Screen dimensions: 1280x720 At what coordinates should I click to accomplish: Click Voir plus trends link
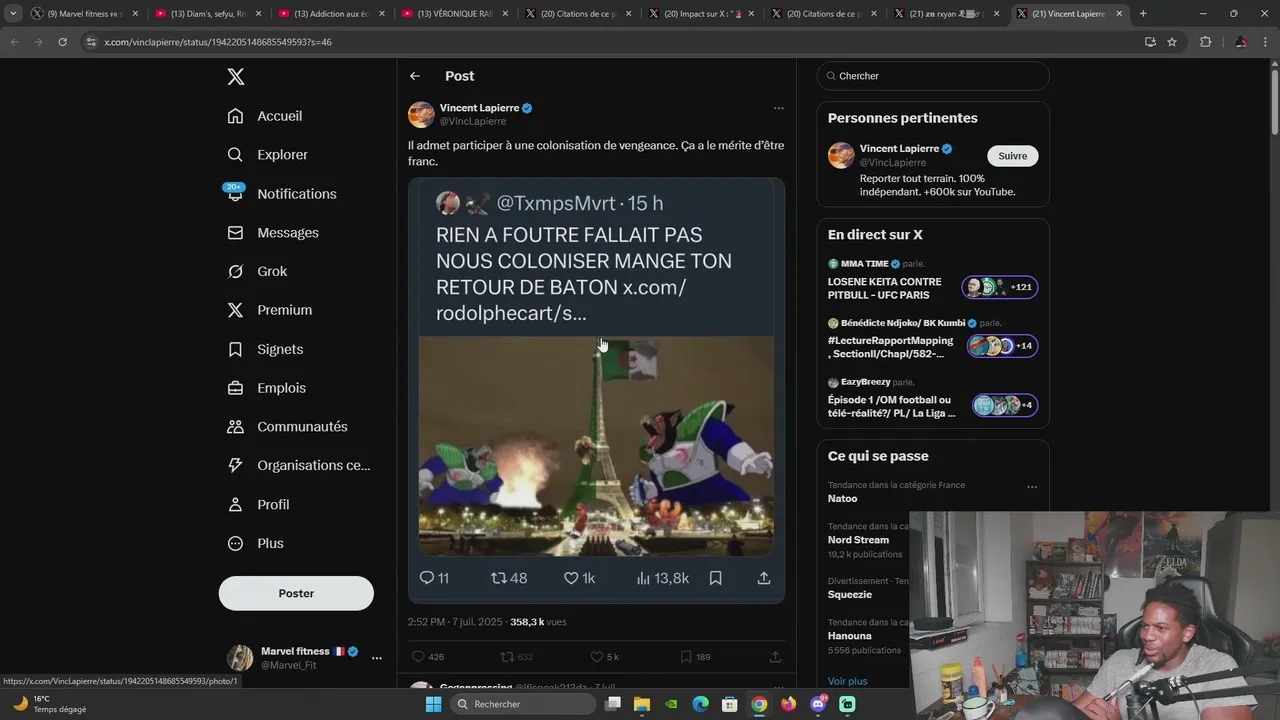tap(848, 681)
